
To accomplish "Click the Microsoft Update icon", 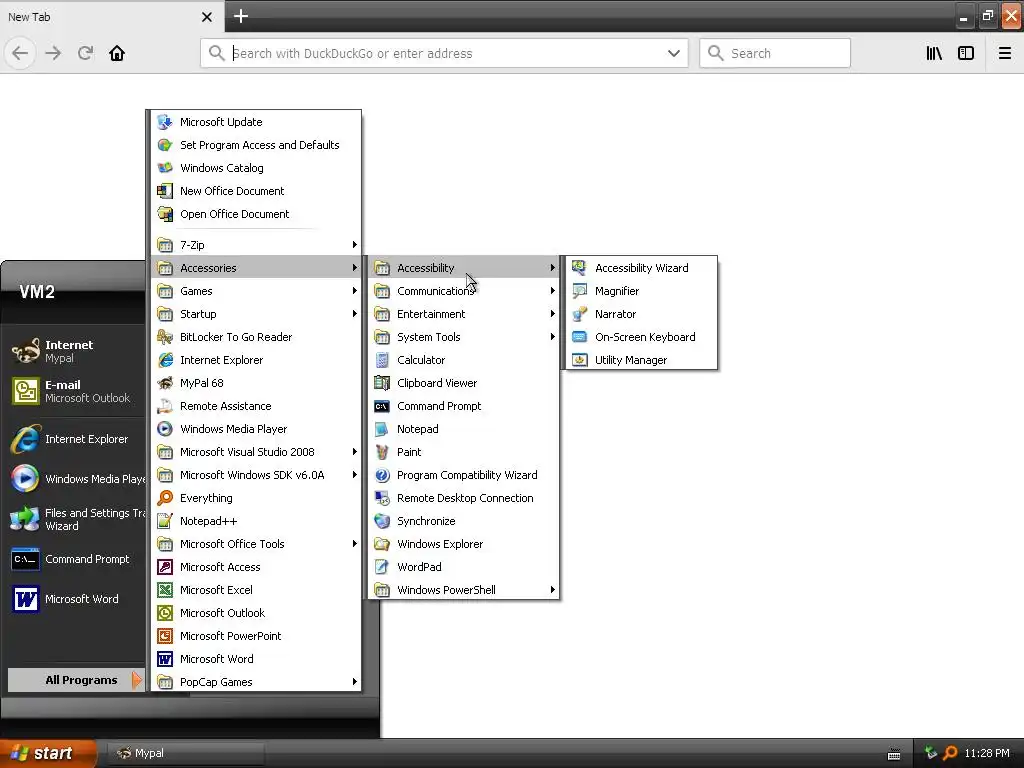I will (165, 122).
